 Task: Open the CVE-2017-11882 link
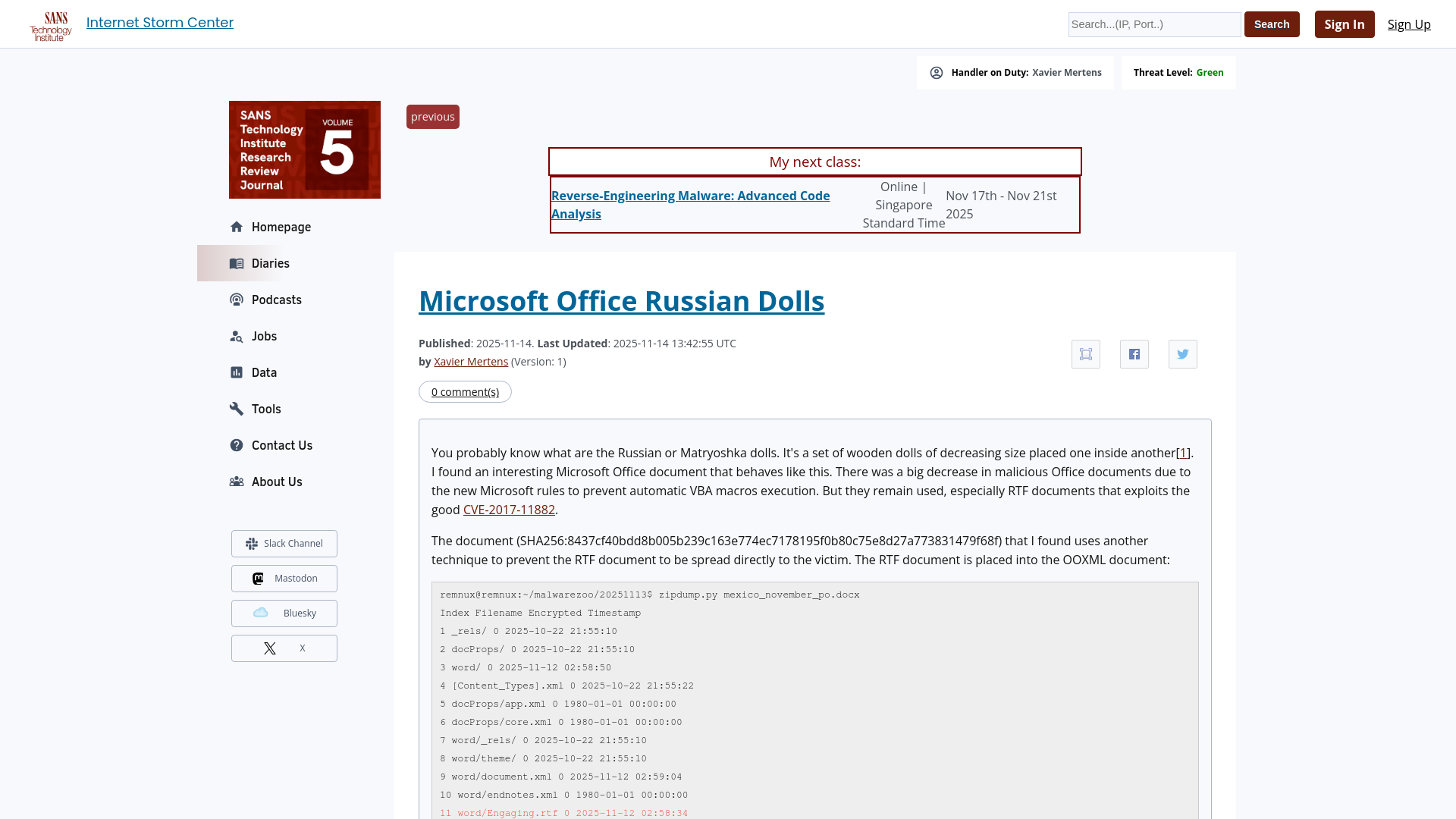point(509,510)
